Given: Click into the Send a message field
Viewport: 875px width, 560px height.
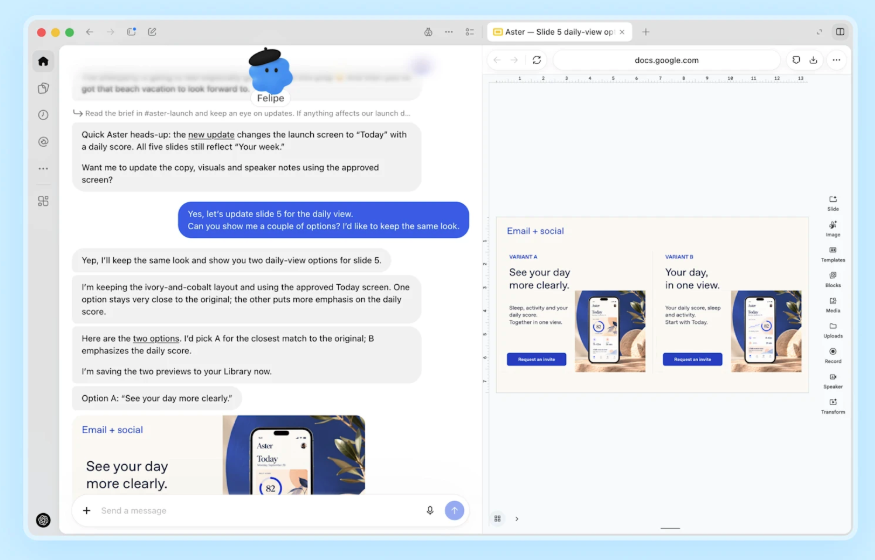Looking at the screenshot, I should [x=259, y=510].
